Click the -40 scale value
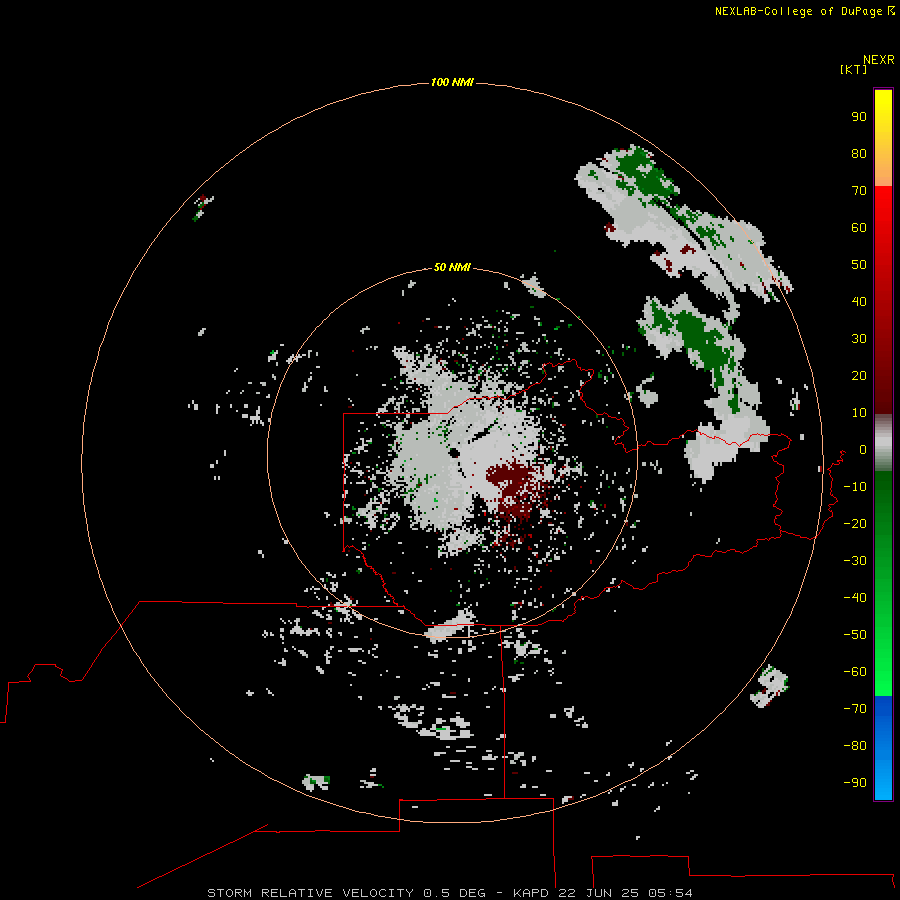Viewport: 900px width, 900px height. [x=855, y=598]
